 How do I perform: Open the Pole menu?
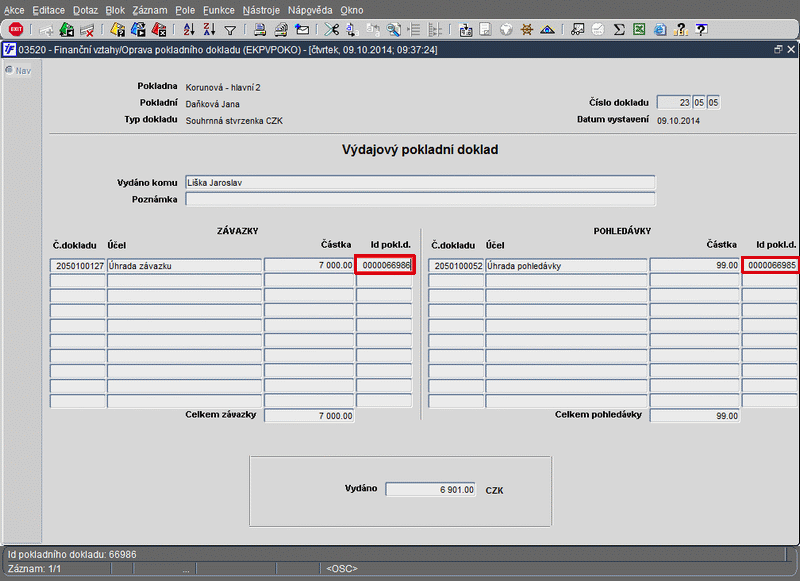pyautogui.click(x=185, y=10)
